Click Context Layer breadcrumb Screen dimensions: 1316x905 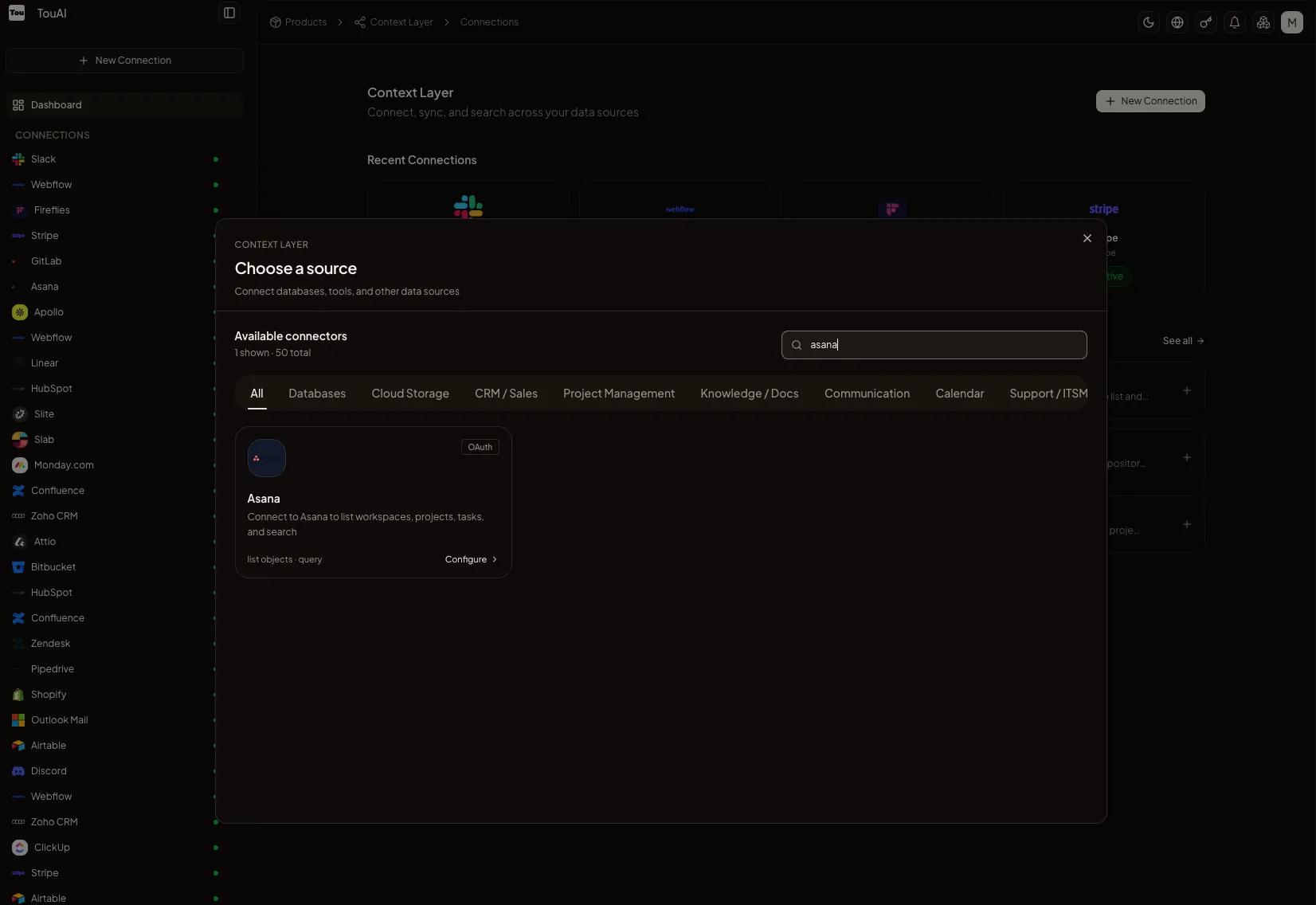point(401,22)
